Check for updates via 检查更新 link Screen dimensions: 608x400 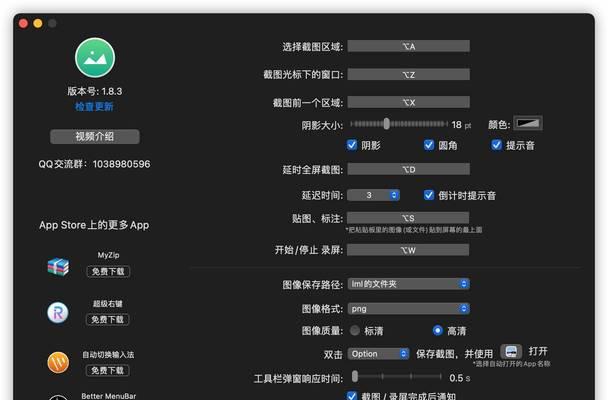[x=94, y=107]
